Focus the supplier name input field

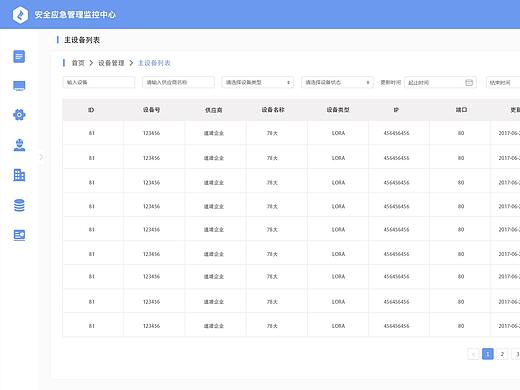coord(178,82)
